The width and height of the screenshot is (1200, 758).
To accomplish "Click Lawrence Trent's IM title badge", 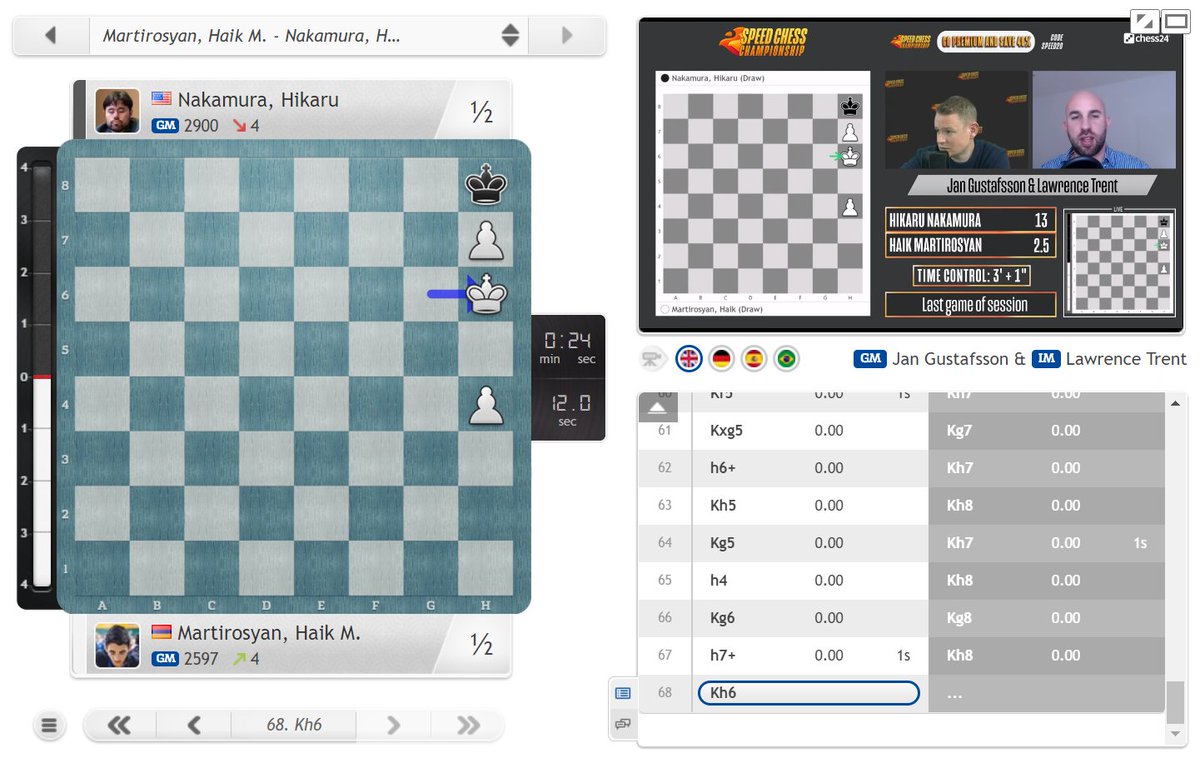I will (x=1047, y=359).
